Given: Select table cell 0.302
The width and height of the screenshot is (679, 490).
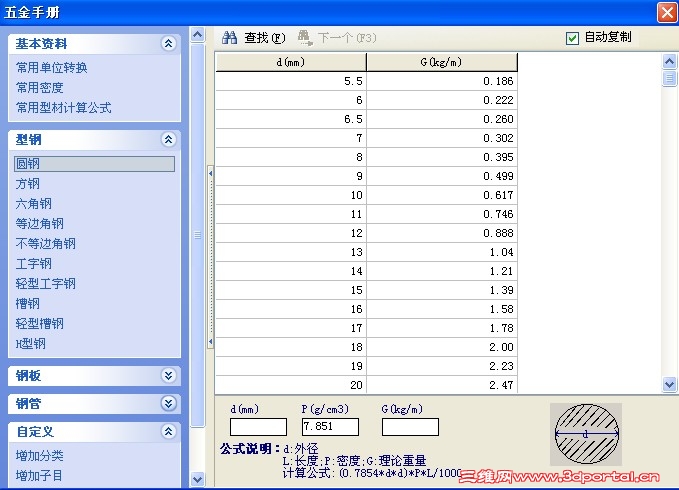Looking at the screenshot, I should (x=442, y=139).
